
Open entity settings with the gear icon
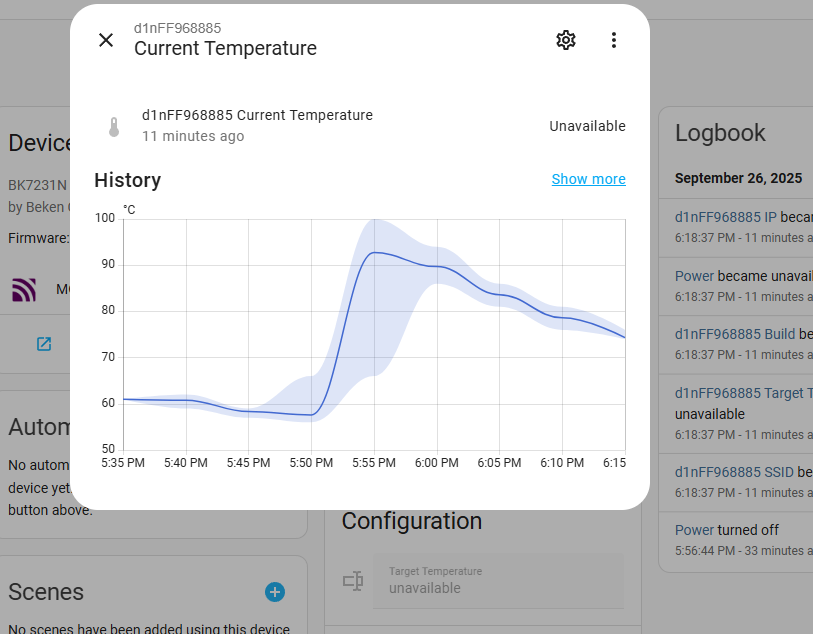566,40
